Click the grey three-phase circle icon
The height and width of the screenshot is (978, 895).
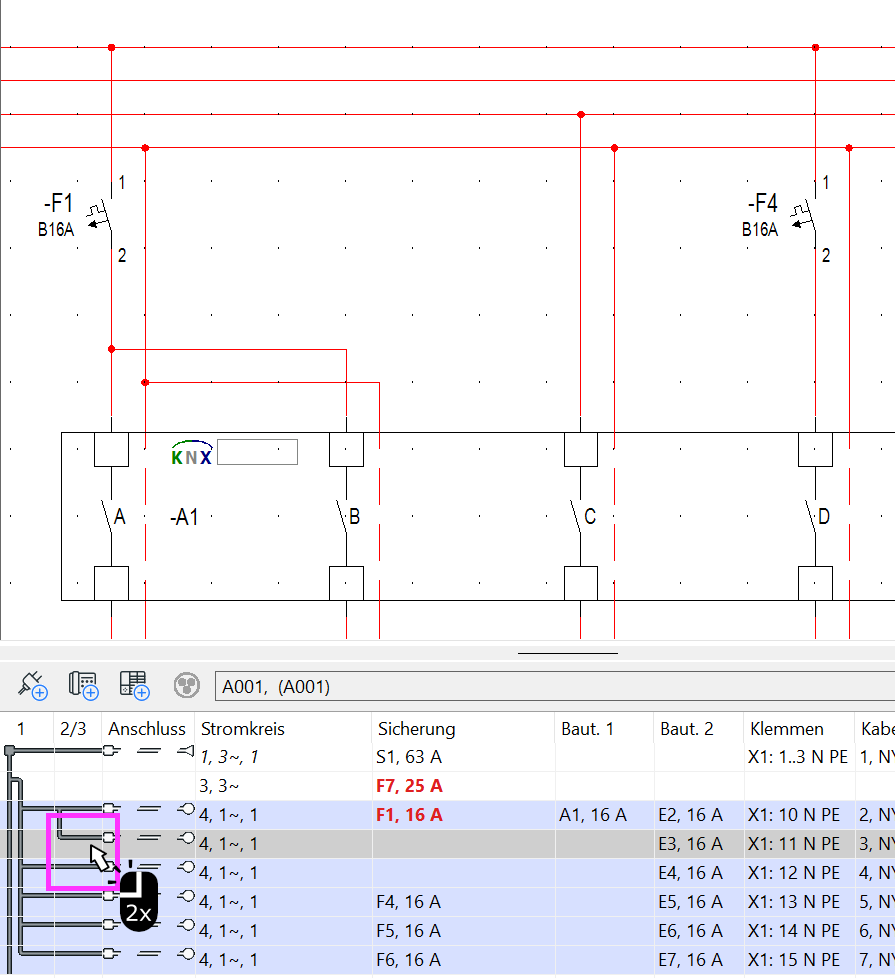[186, 685]
